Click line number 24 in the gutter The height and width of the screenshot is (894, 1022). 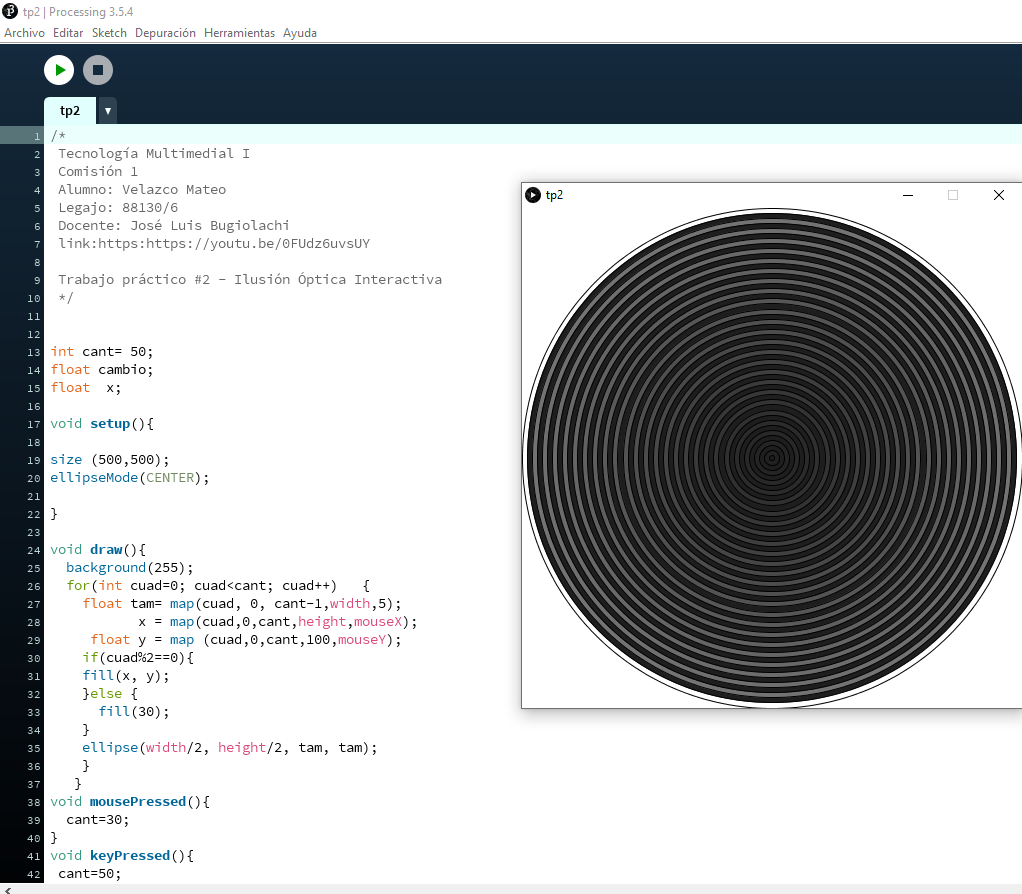click(35, 550)
